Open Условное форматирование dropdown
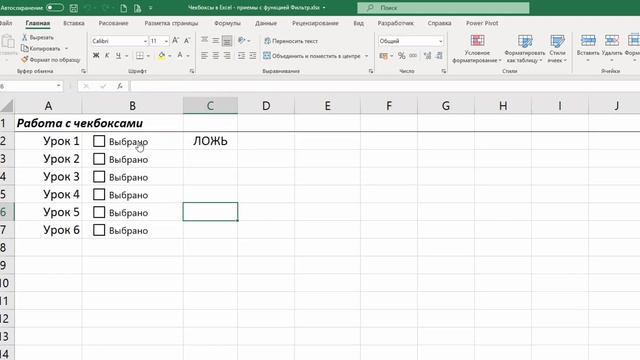Screen dimensions: 640x360 point(477,49)
